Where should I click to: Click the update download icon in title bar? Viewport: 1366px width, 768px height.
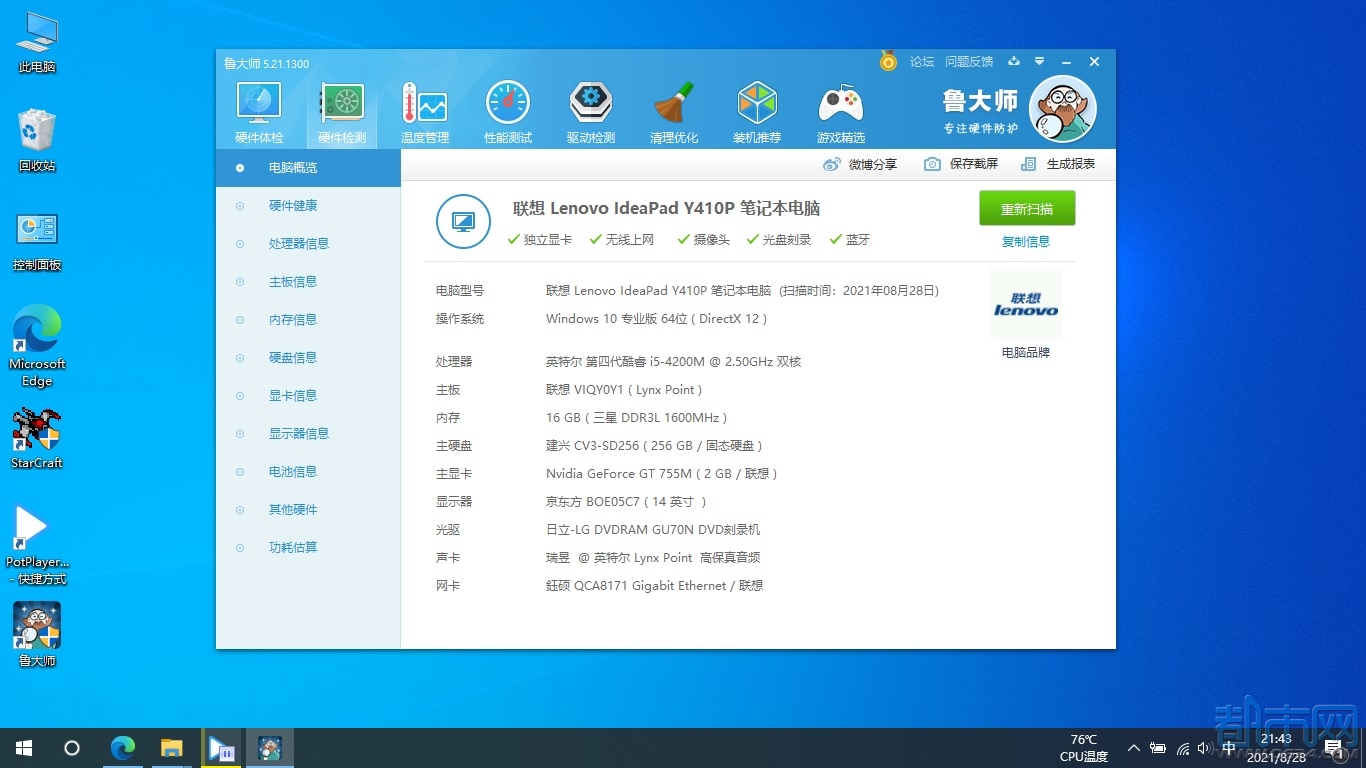click(1014, 62)
